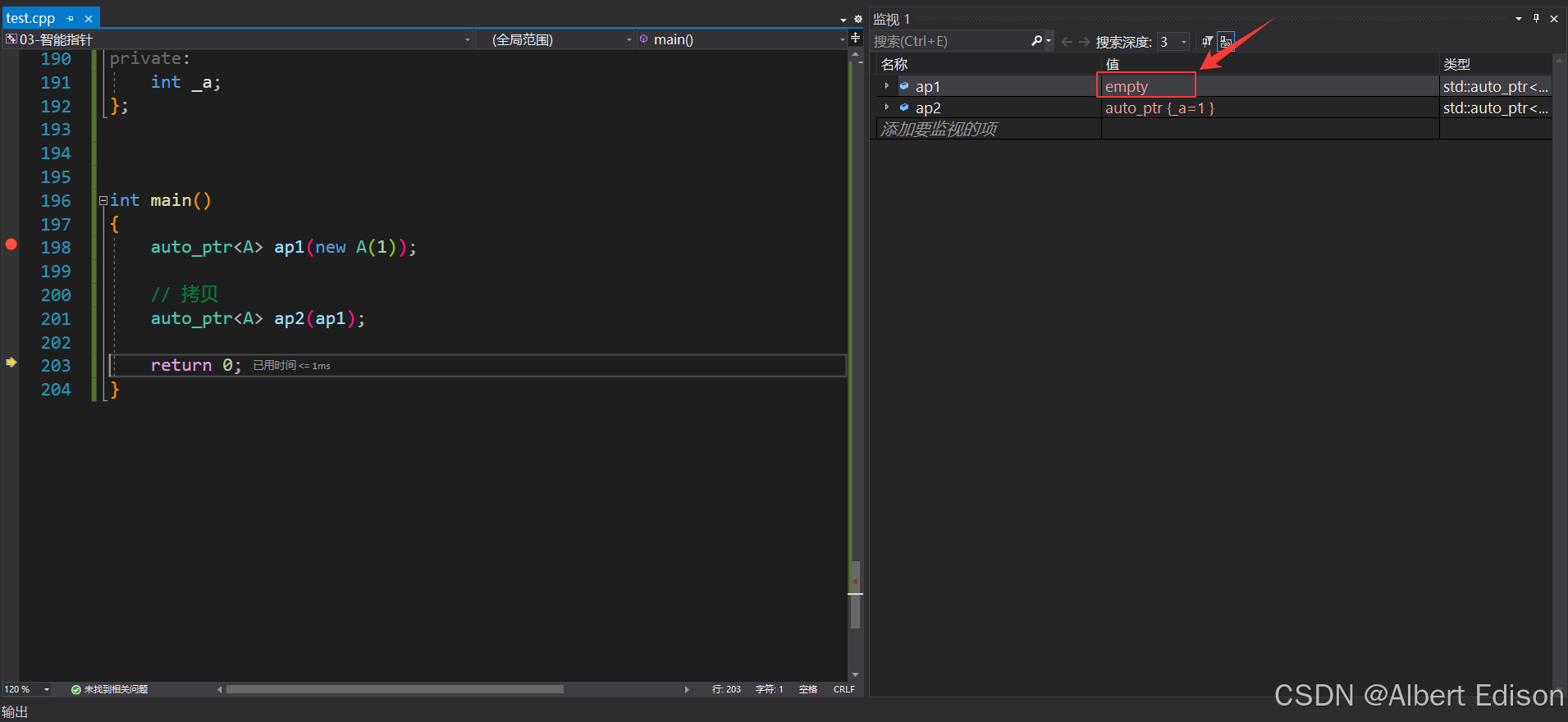The height and width of the screenshot is (722, 1568).
Task: Click the 'return 0;' code on line 203
Action: coord(196,365)
